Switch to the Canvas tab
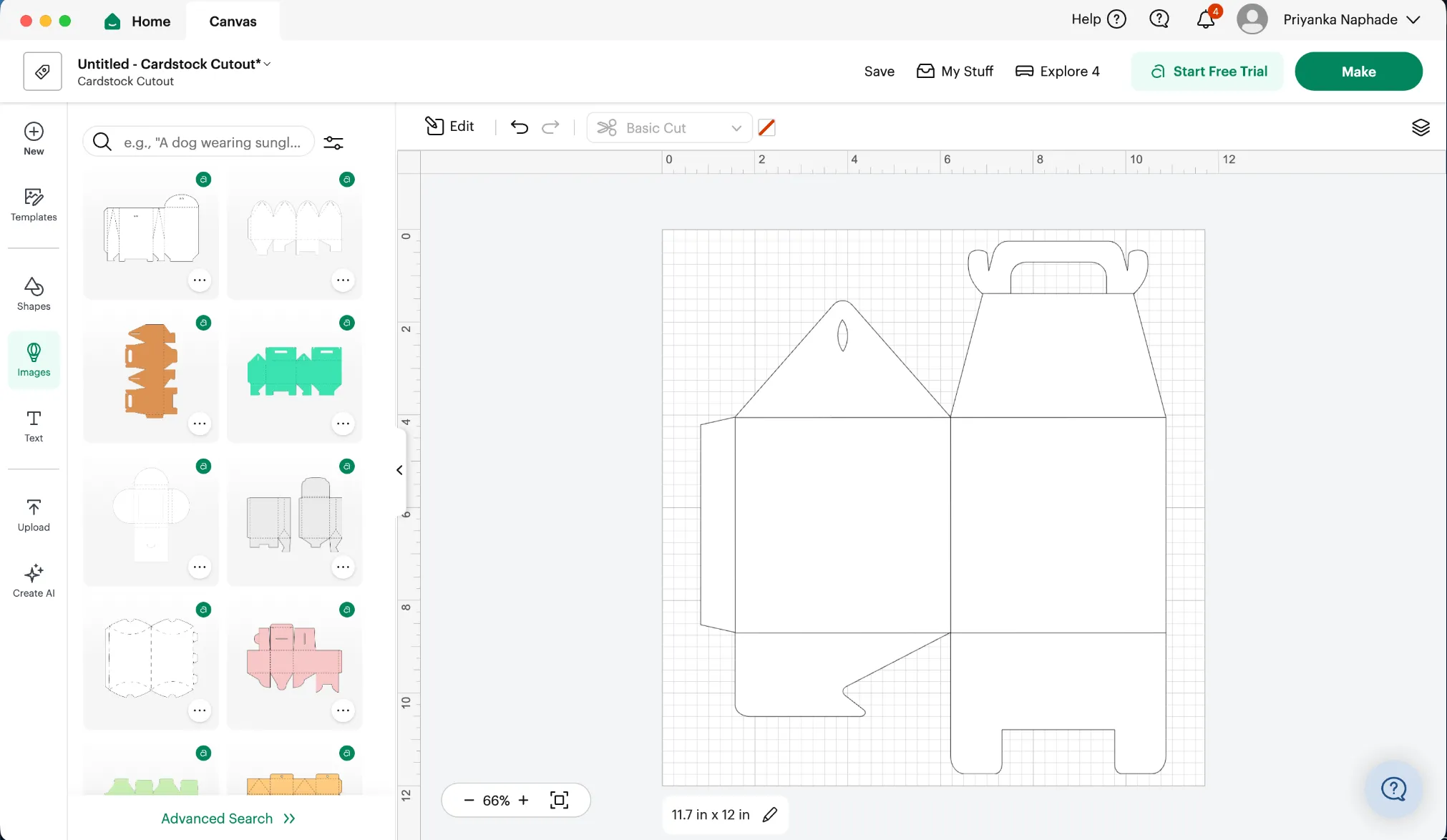Viewport: 1447px width, 840px height. click(233, 21)
